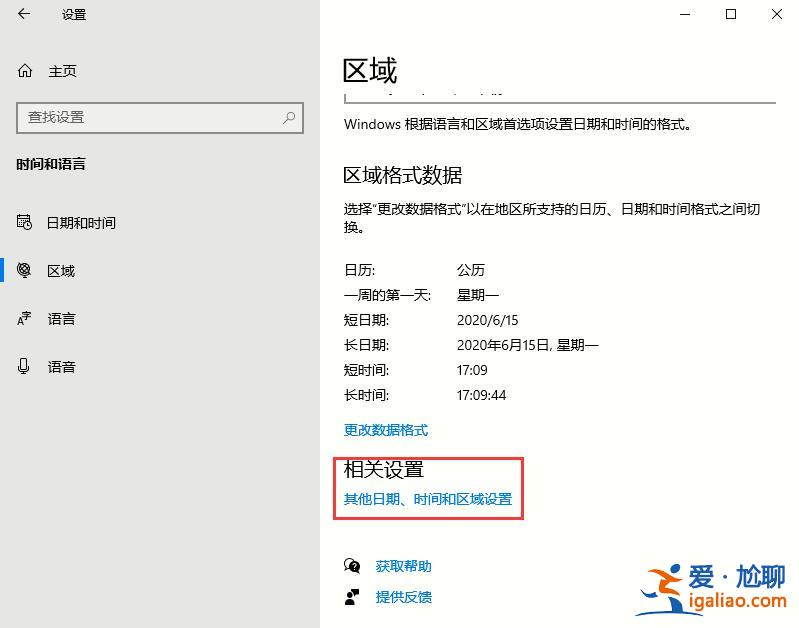The image size is (799, 628).
Task: Select 区域 in the sidebar
Action: 61,271
